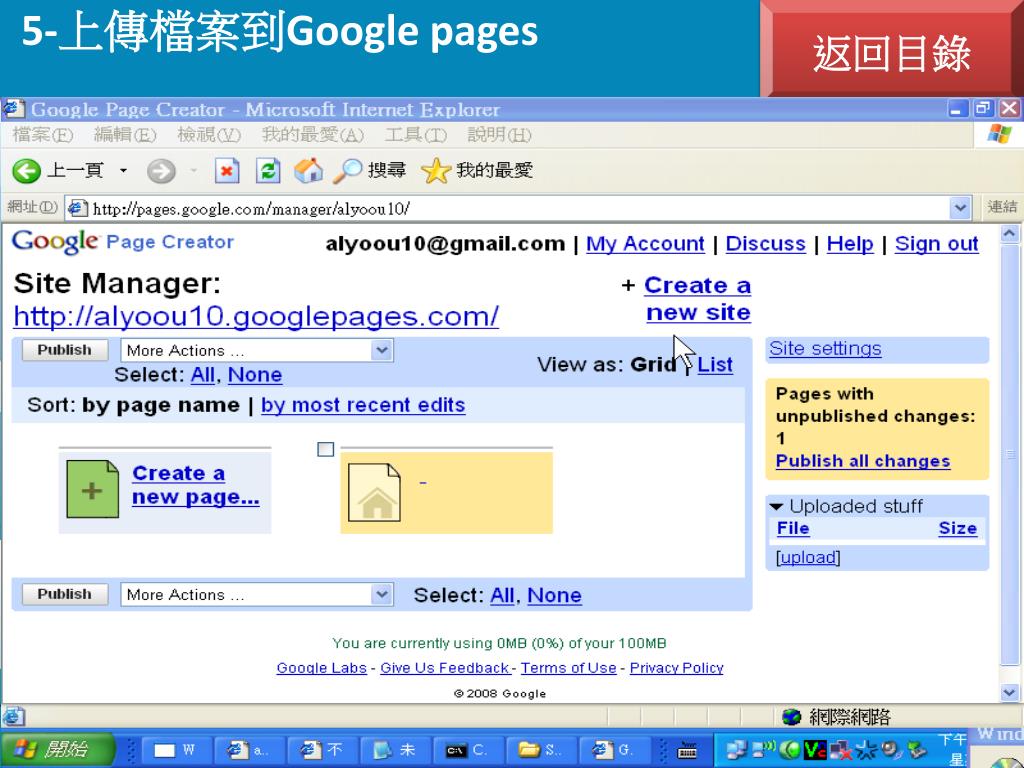Open the 檔案(F) File menu
This screenshot has width=1024, height=768.
click(43, 135)
